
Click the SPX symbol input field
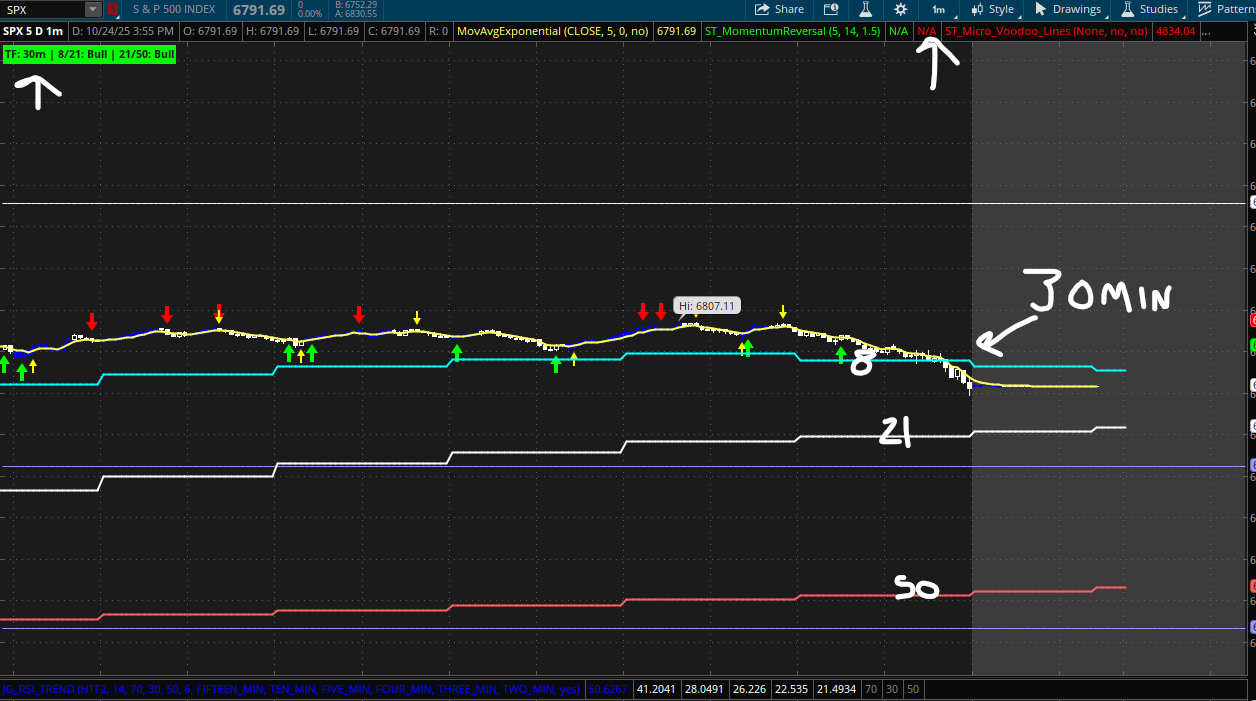[42, 10]
